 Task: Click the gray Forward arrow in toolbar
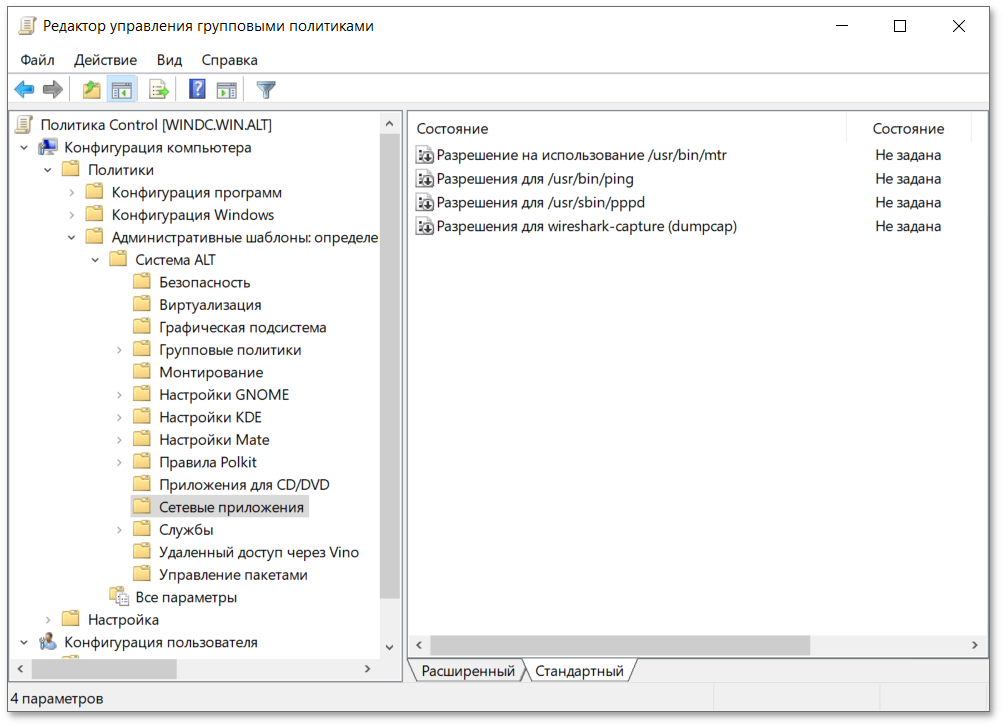click(x=53, y=90)
